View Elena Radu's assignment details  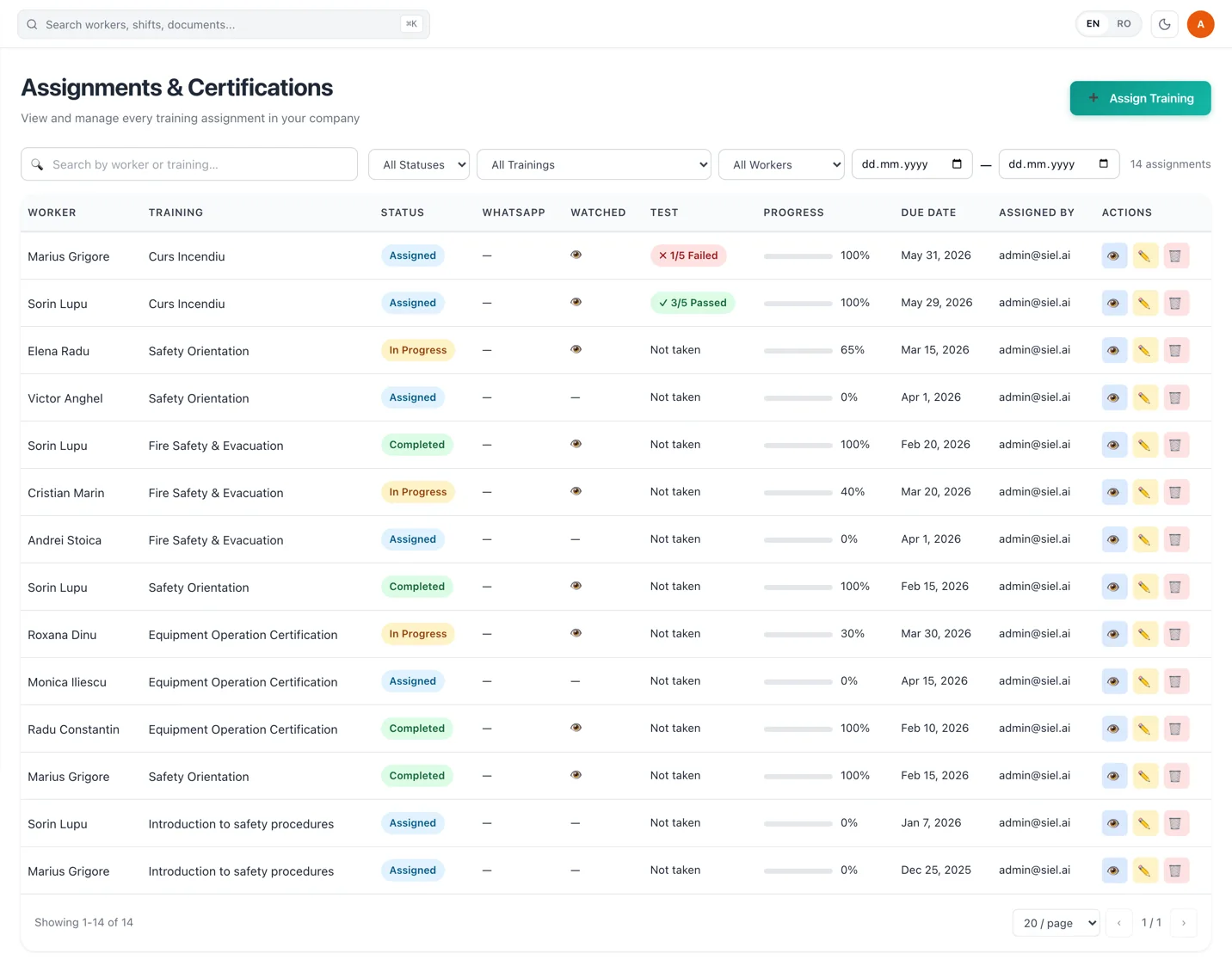coord(1114,350)
